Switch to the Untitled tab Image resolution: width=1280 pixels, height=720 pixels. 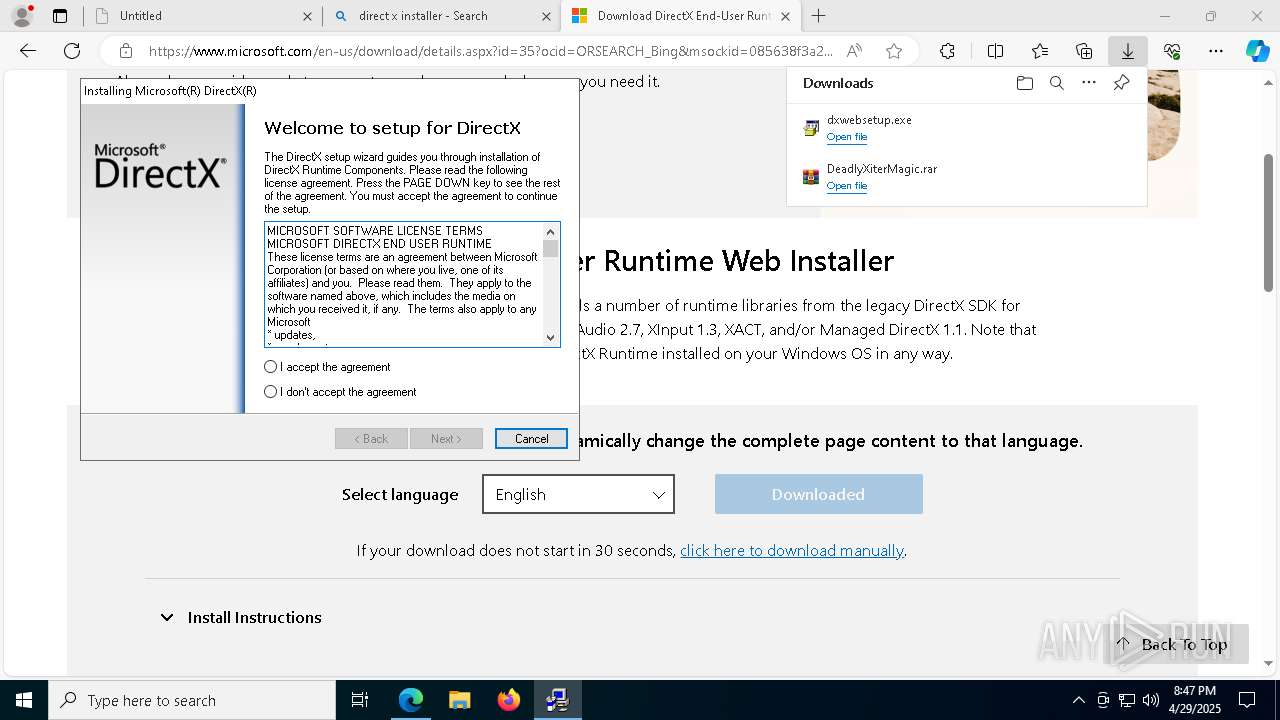(x=200, y=16)
